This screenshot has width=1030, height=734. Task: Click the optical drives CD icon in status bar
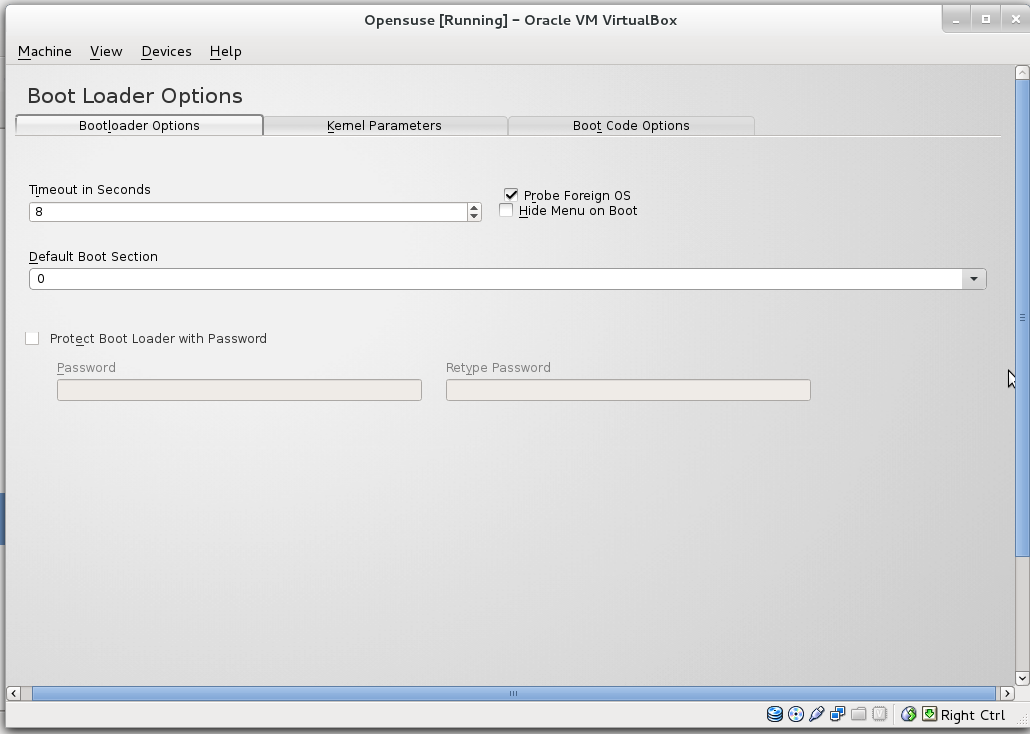[796, 714]
